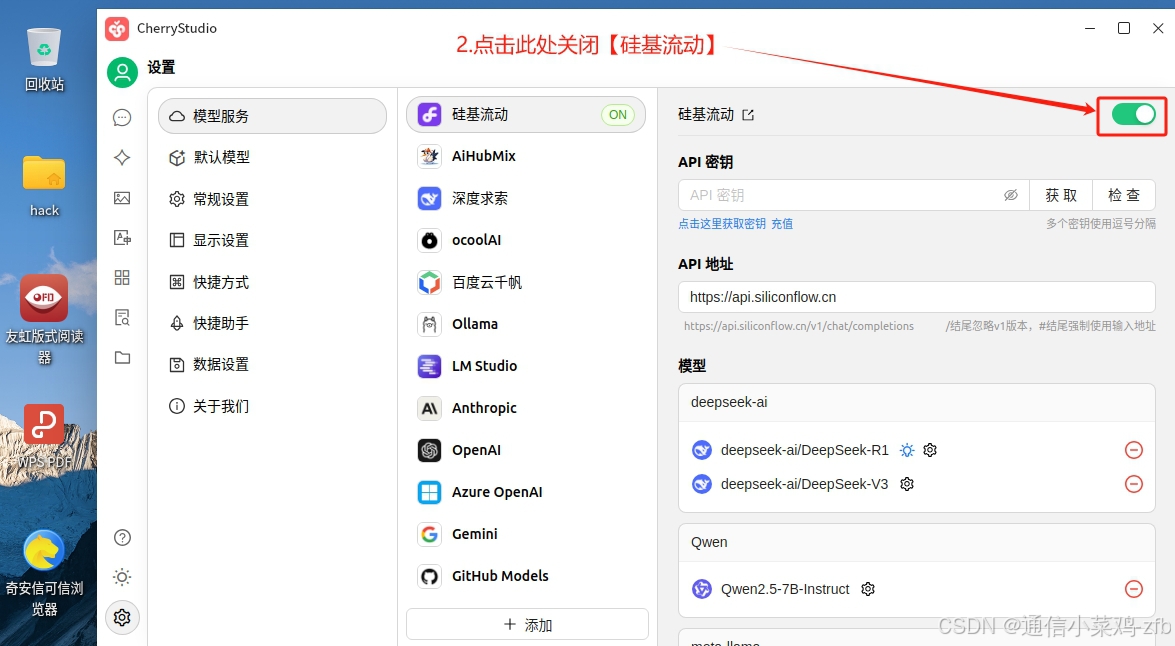Click the green user avatar
The height and width of the screenshot is (646, 1175).
coord(122,73)
